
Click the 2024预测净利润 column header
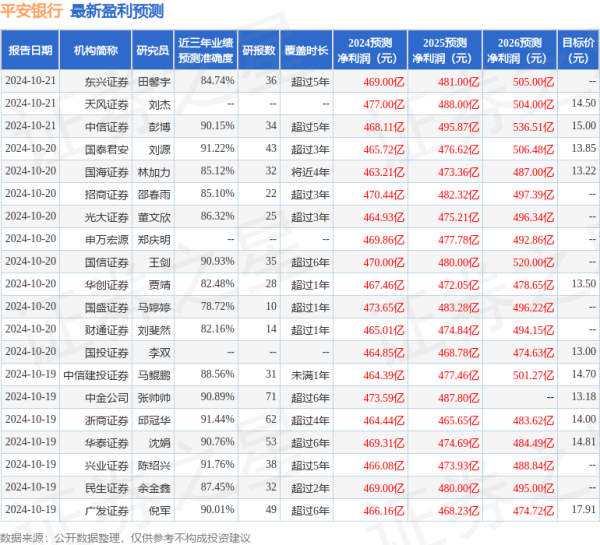370,50
